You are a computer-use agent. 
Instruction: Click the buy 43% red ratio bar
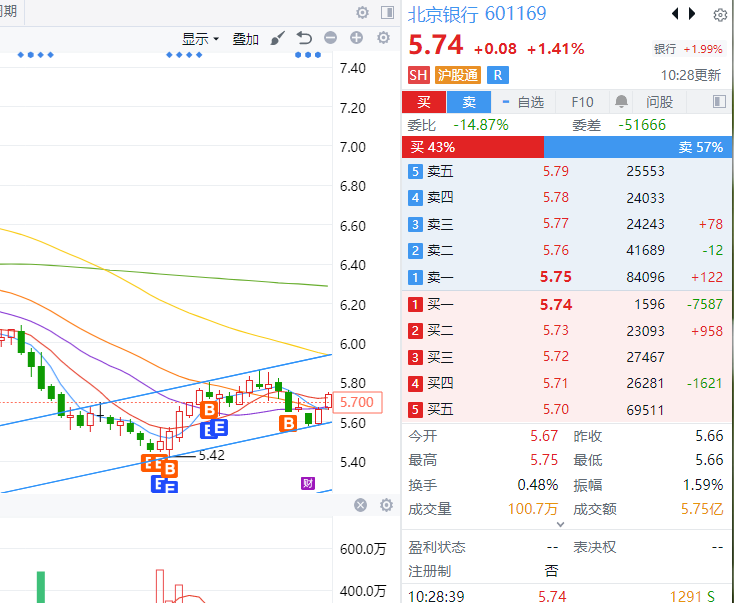click(x=473, y=147)
